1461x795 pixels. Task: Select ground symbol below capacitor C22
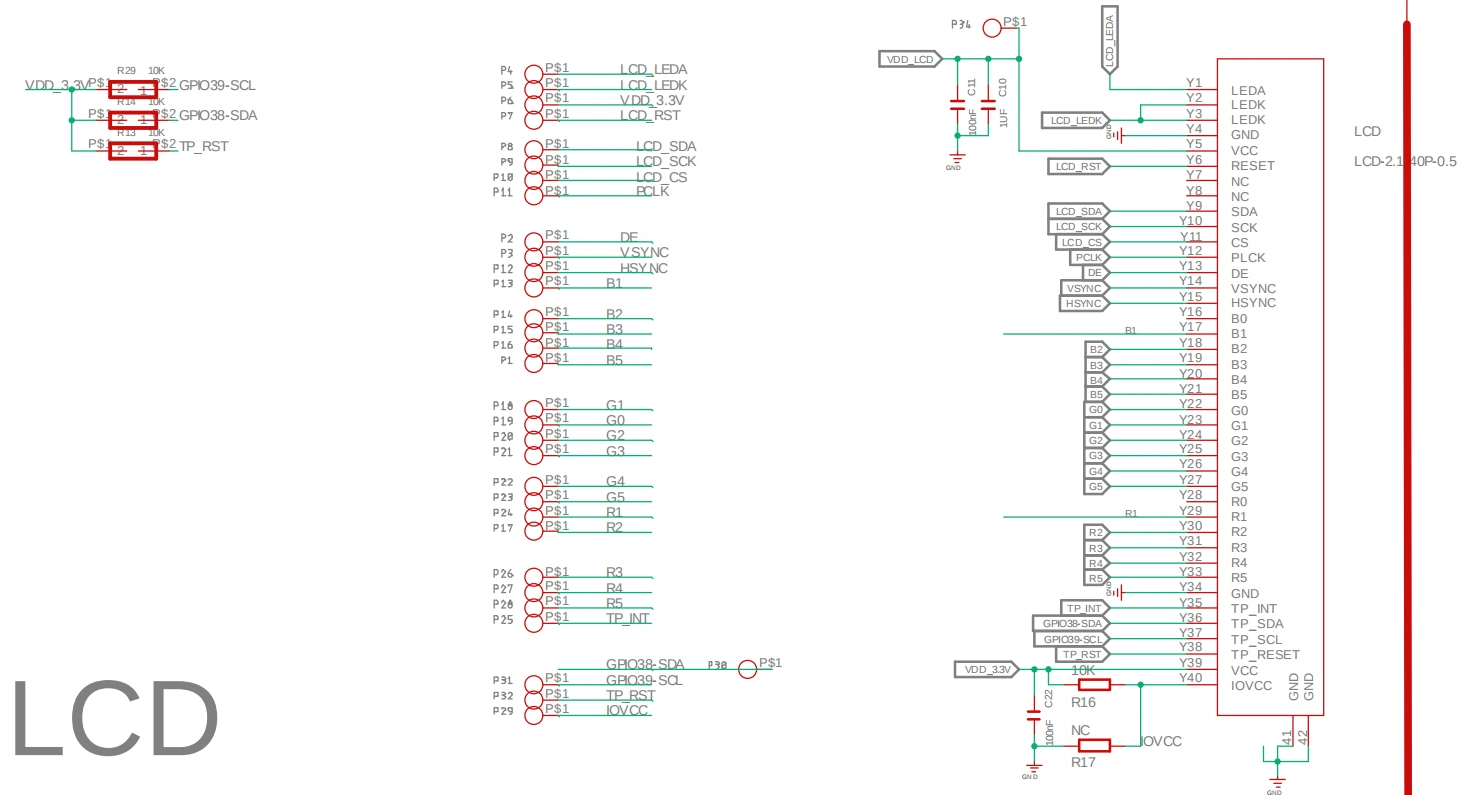pos(1033,769)
